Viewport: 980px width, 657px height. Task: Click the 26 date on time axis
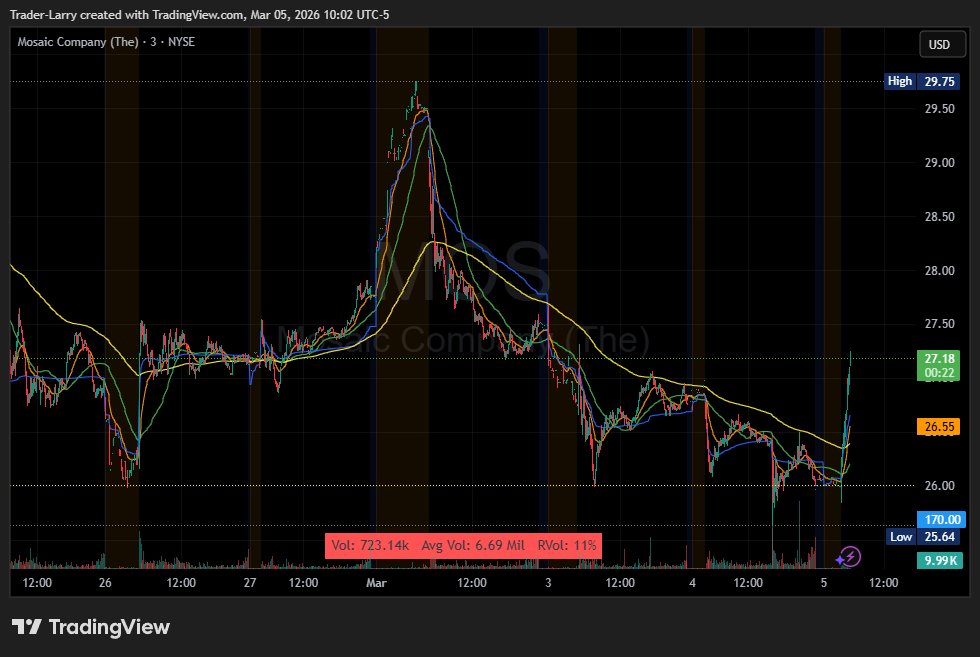[x=105, y=583]
